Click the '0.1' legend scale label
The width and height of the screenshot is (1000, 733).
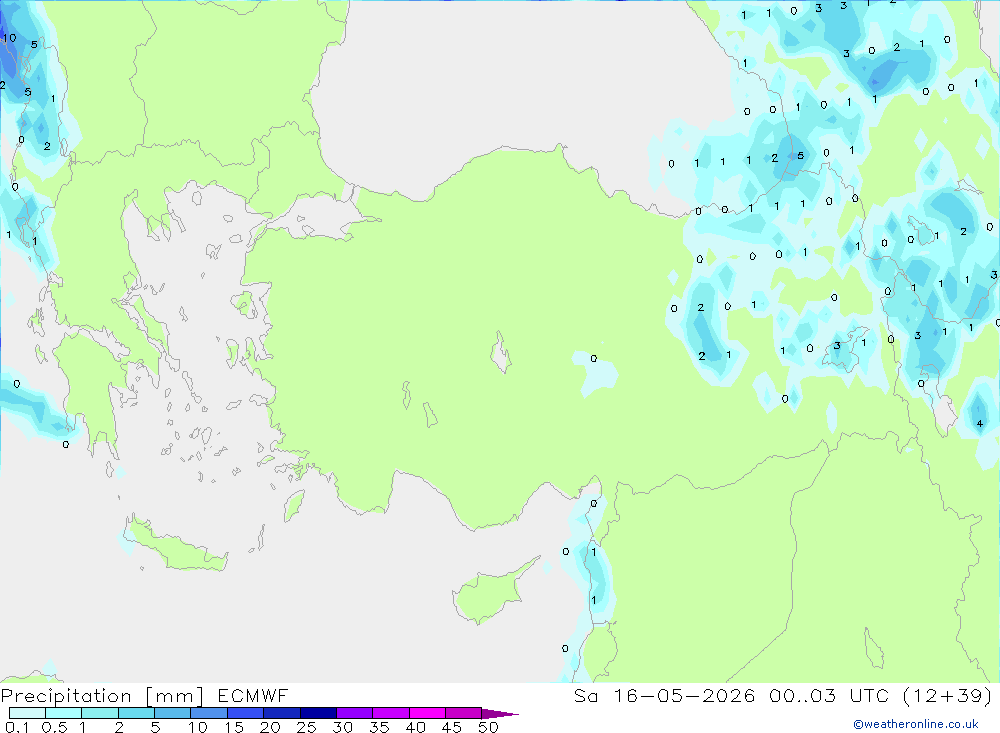click(17, 727)
